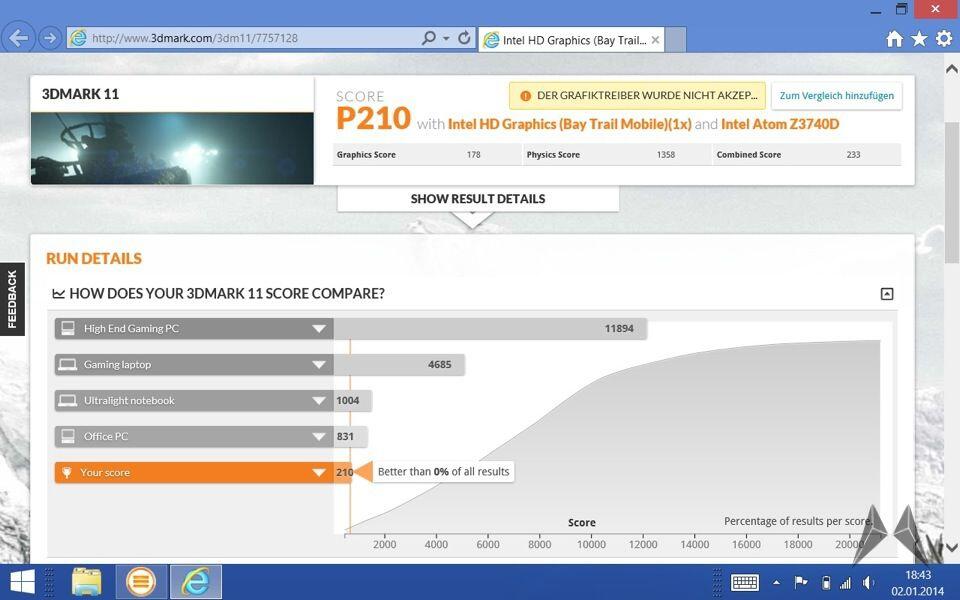This screenshot has width=960, height=600.
Task: Refresh the page with the reload icon
Action: pos(464,38)
